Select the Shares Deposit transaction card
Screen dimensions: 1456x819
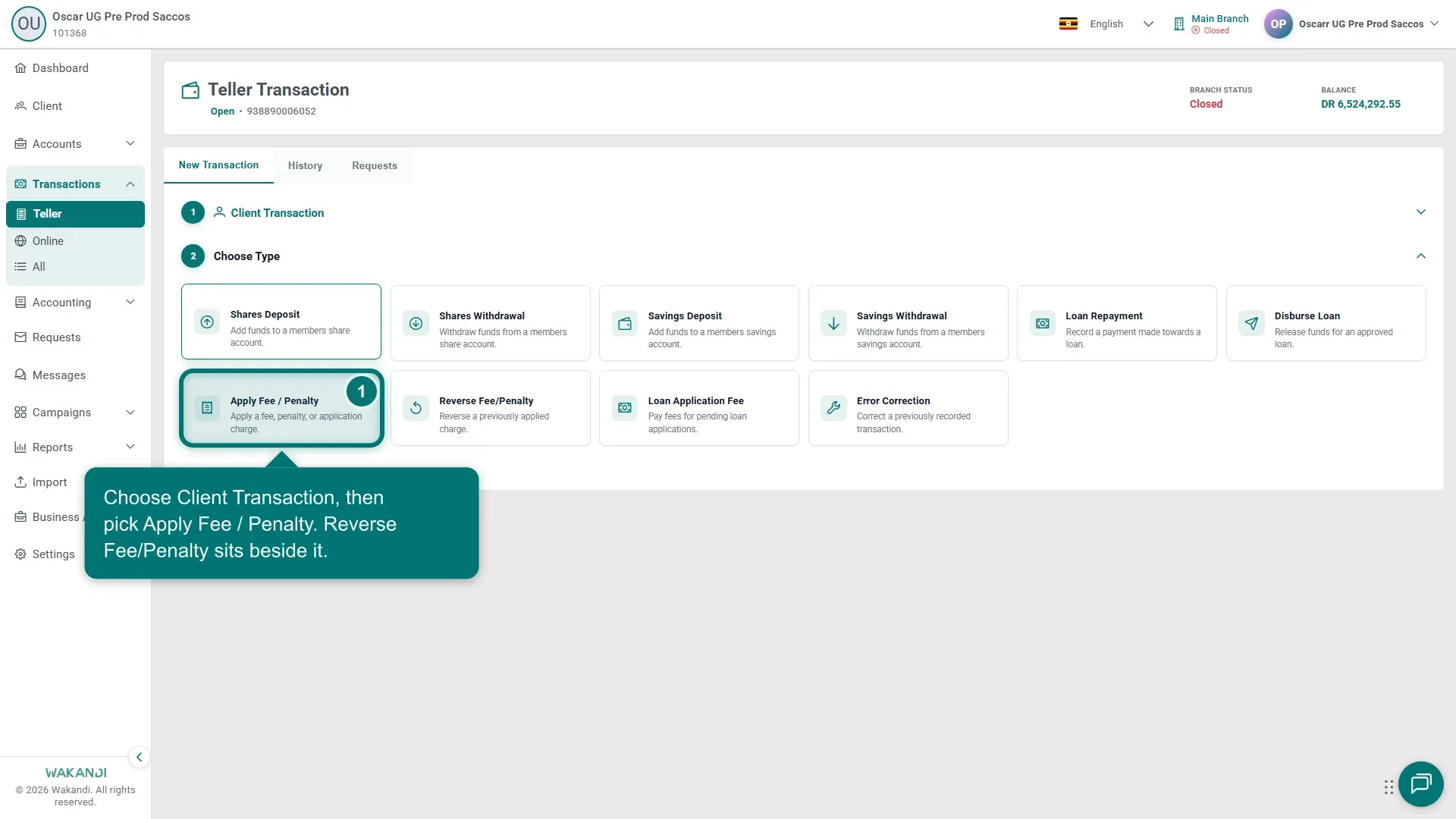(281, 322)
